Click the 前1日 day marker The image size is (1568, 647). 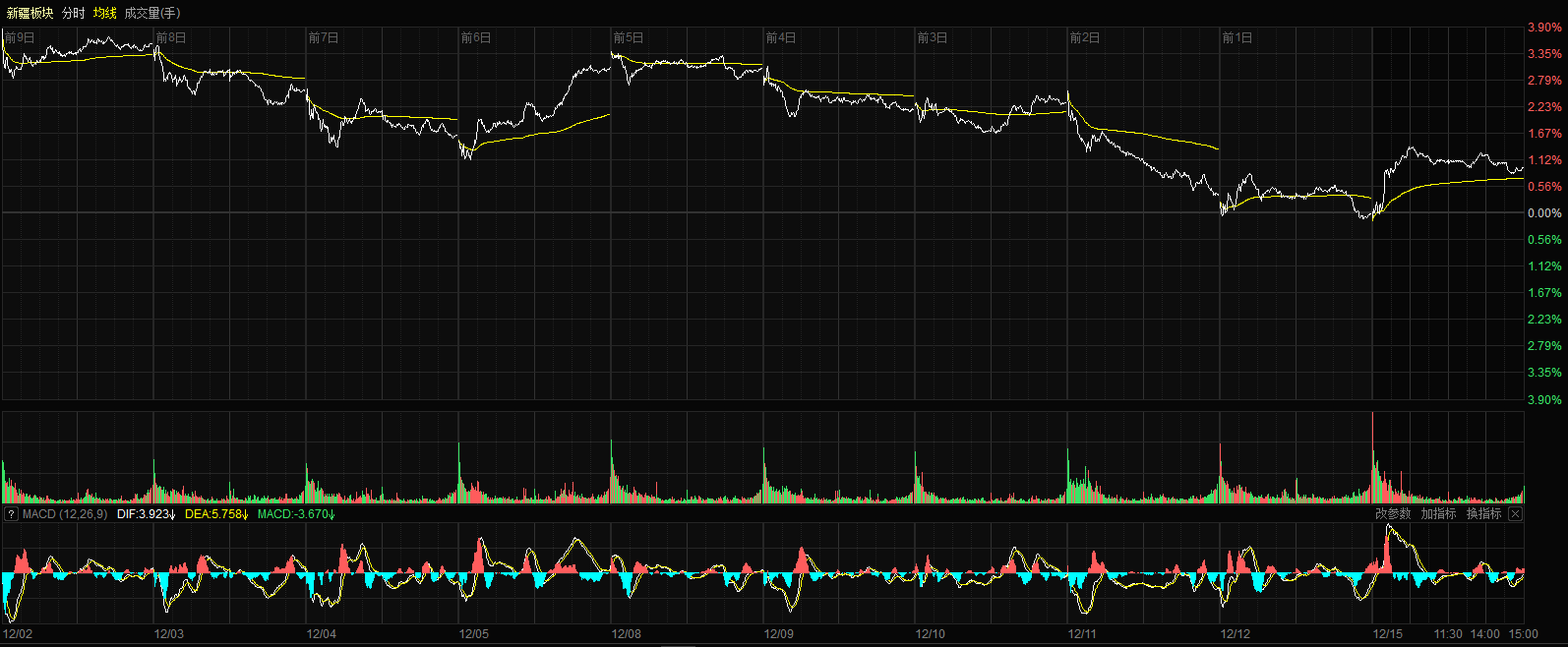pos(1237,38)
